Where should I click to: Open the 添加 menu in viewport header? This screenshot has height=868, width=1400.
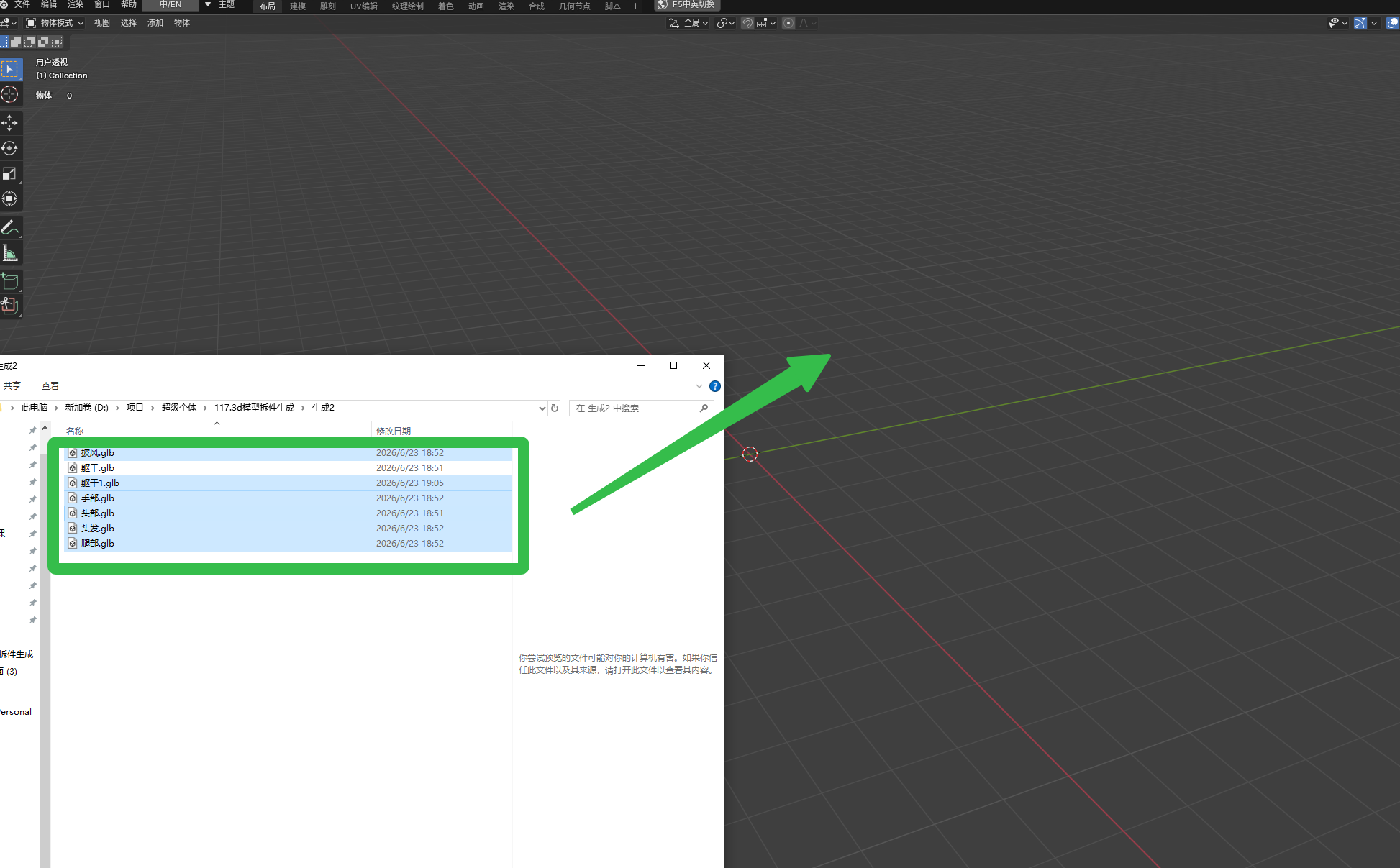tap(155, 23)
